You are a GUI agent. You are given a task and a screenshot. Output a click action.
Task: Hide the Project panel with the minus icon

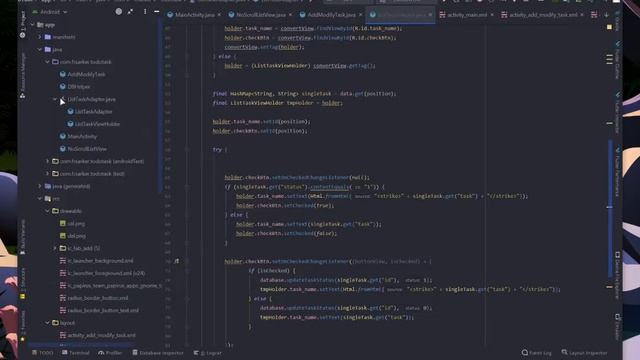tap(156, 11)
